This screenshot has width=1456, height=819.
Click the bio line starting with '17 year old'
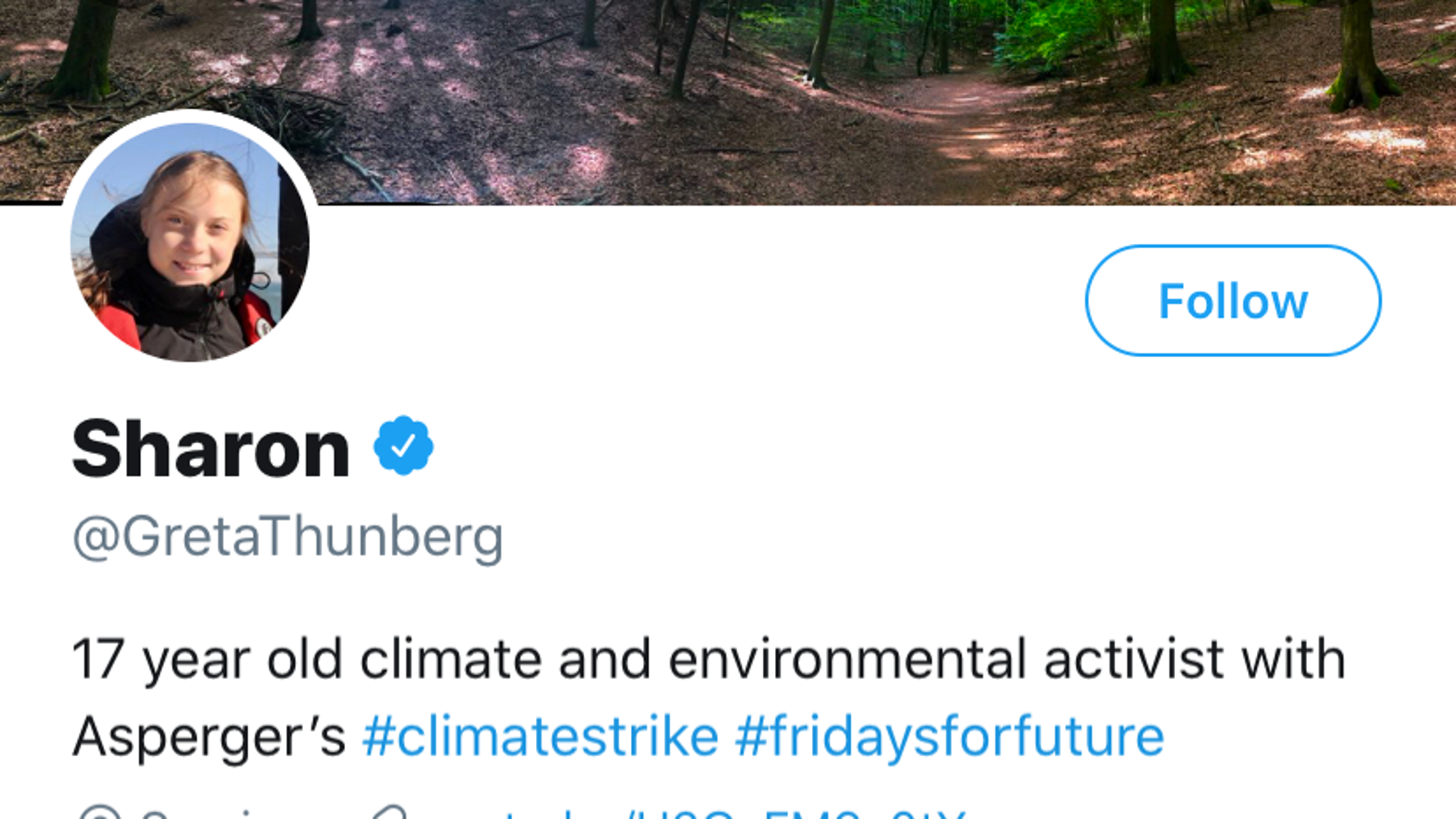(708, 659)
